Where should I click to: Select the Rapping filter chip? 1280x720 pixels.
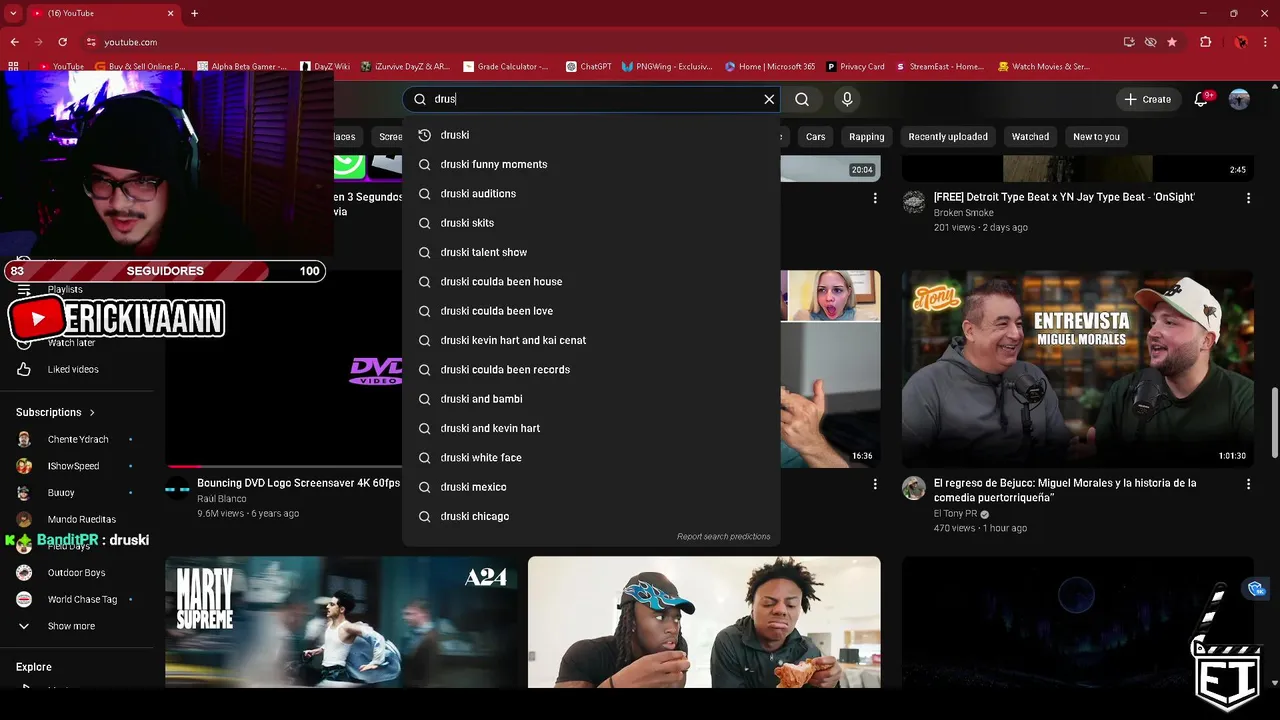[867, 137]
